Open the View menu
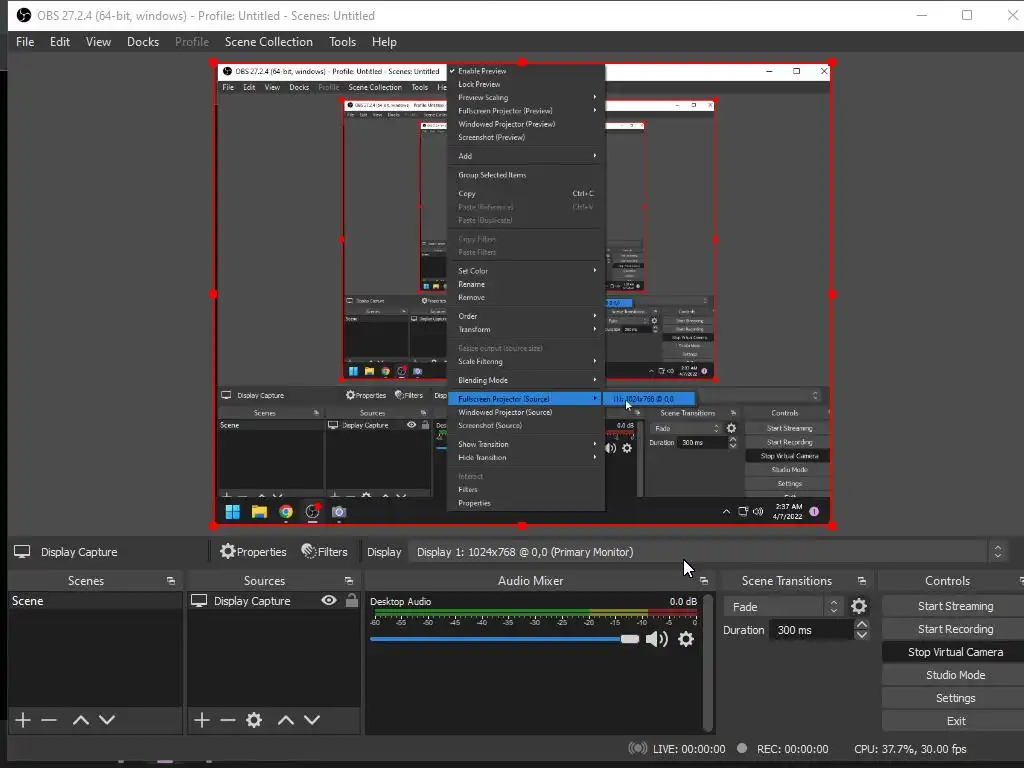 tap(98, 42)
